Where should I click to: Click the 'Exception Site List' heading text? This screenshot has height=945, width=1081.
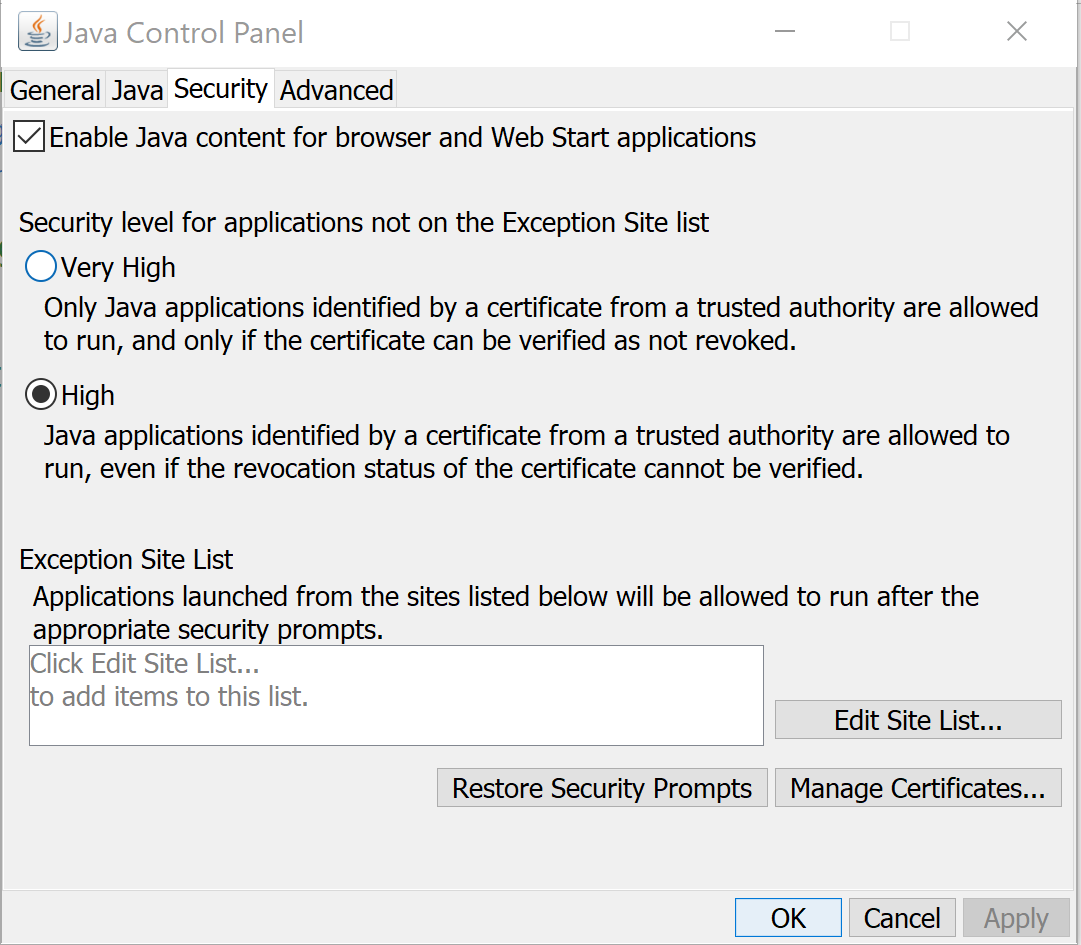point(126,559)
